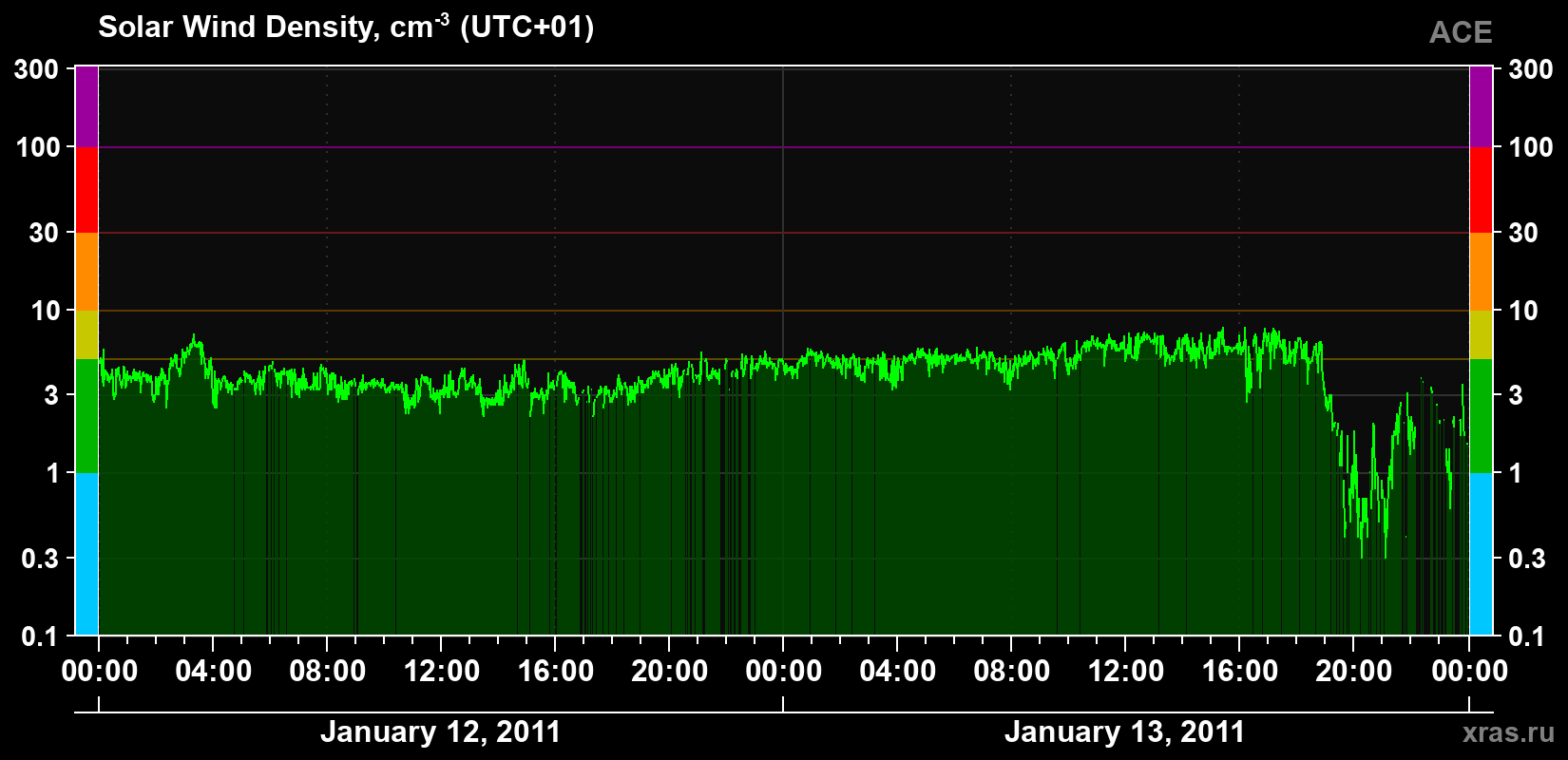This screenshot has width=1568, height=760.
Task: Click the '1' label on left axis
Action: click(x=53, y=473)
